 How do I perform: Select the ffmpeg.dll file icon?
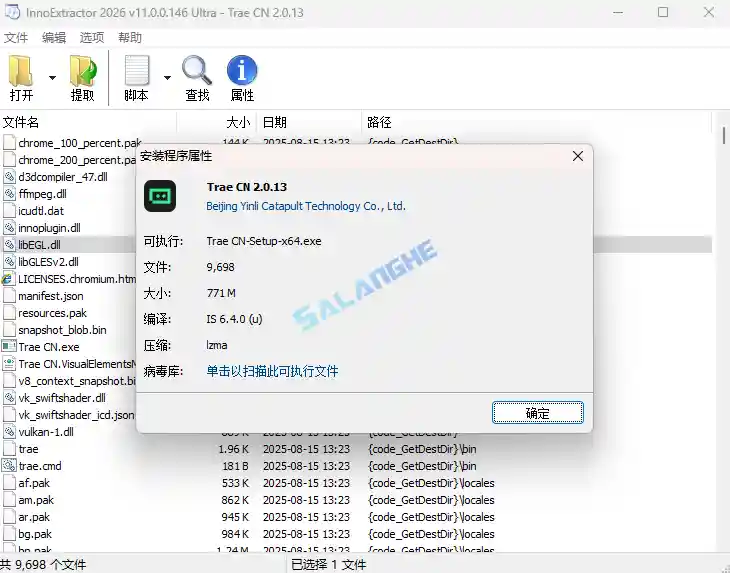pos(9,194)
